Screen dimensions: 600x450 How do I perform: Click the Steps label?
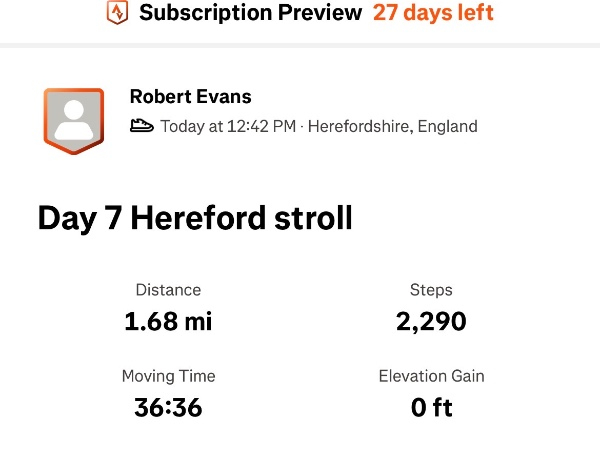pyautogui.click(x=431, y=290)
